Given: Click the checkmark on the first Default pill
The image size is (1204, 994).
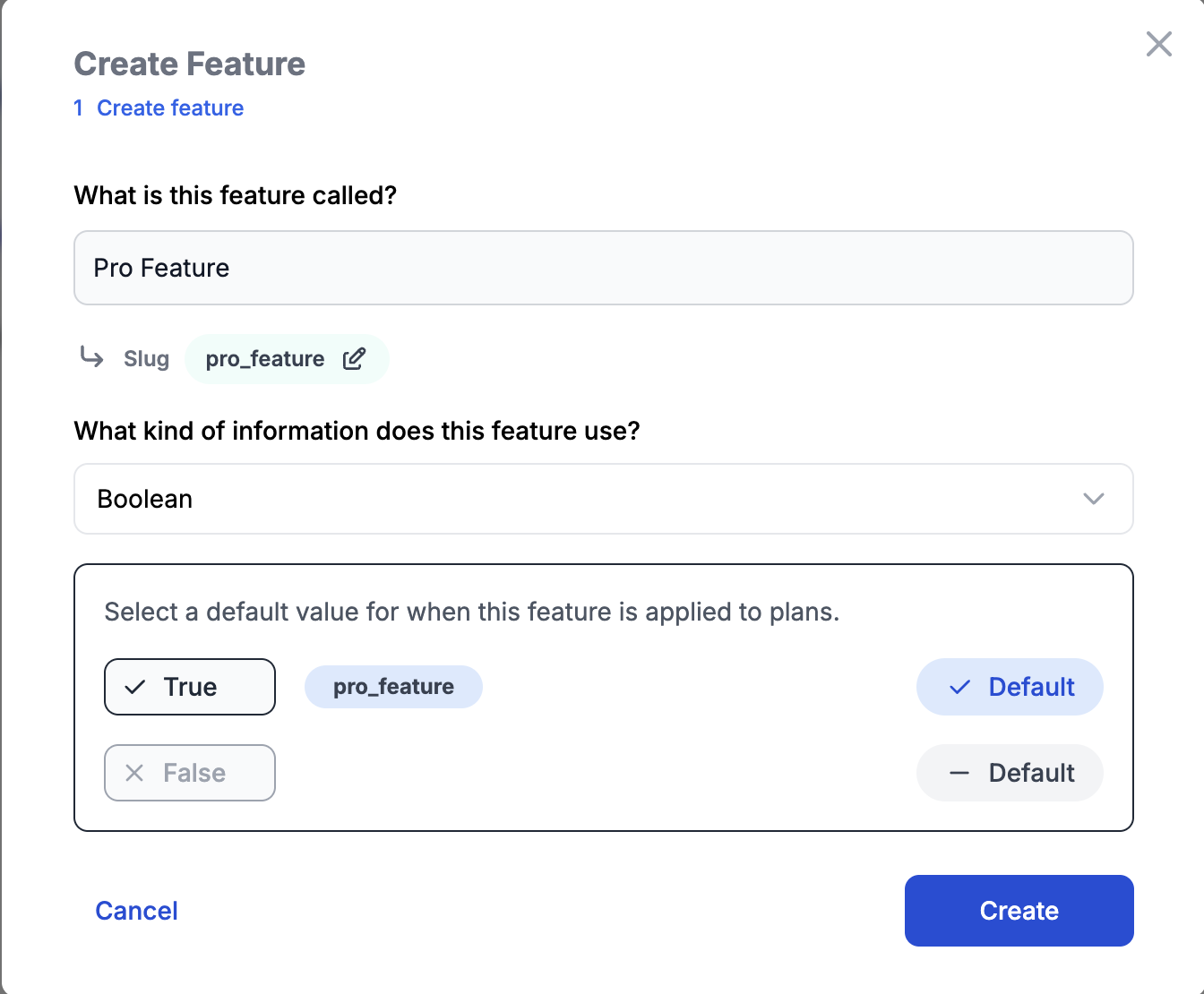Looking at the screenshot, I should tap(959, 687).
